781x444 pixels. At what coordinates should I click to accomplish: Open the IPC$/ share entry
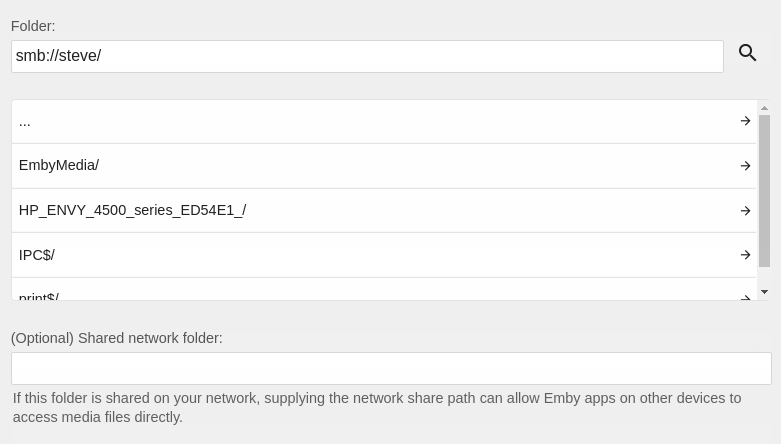pyautogui.click(x=37, y=255)
